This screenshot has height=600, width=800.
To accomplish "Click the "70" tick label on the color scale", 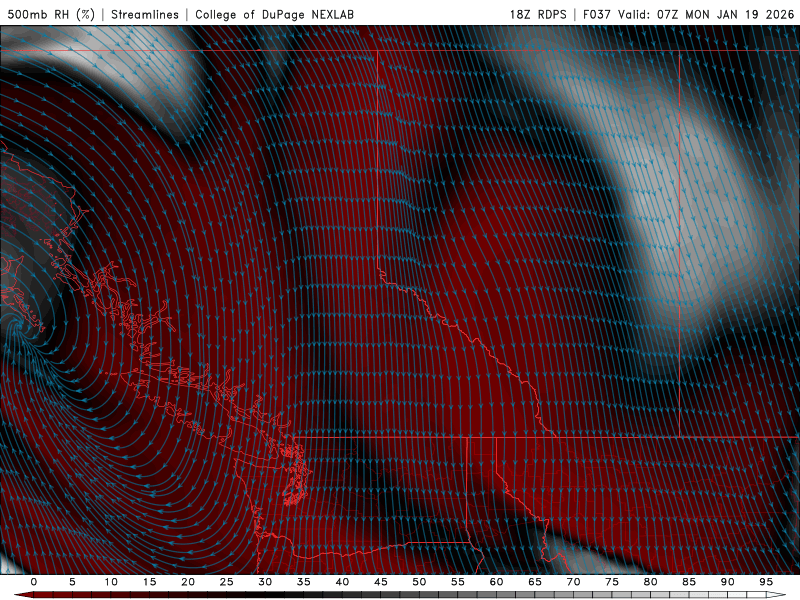I will (573, 582).
